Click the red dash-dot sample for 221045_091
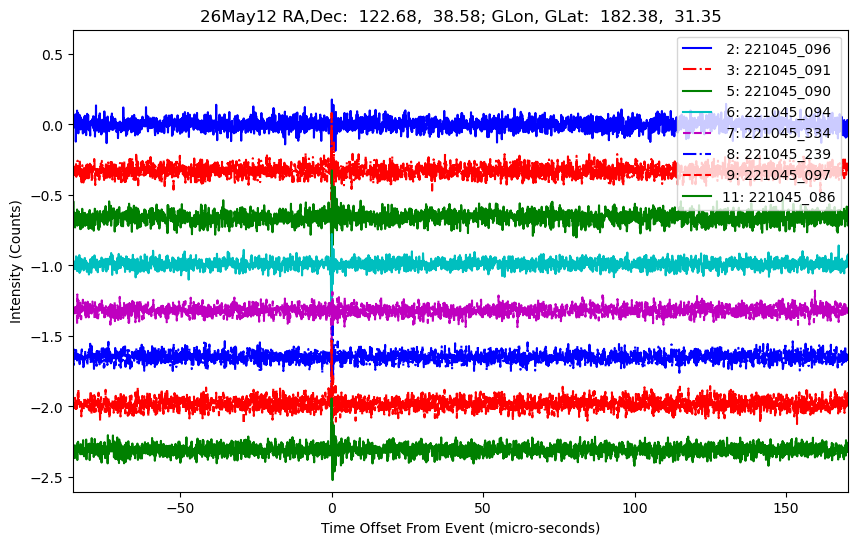Image resolution: width=858 pixels, height=545 pixels. (697, 70)
